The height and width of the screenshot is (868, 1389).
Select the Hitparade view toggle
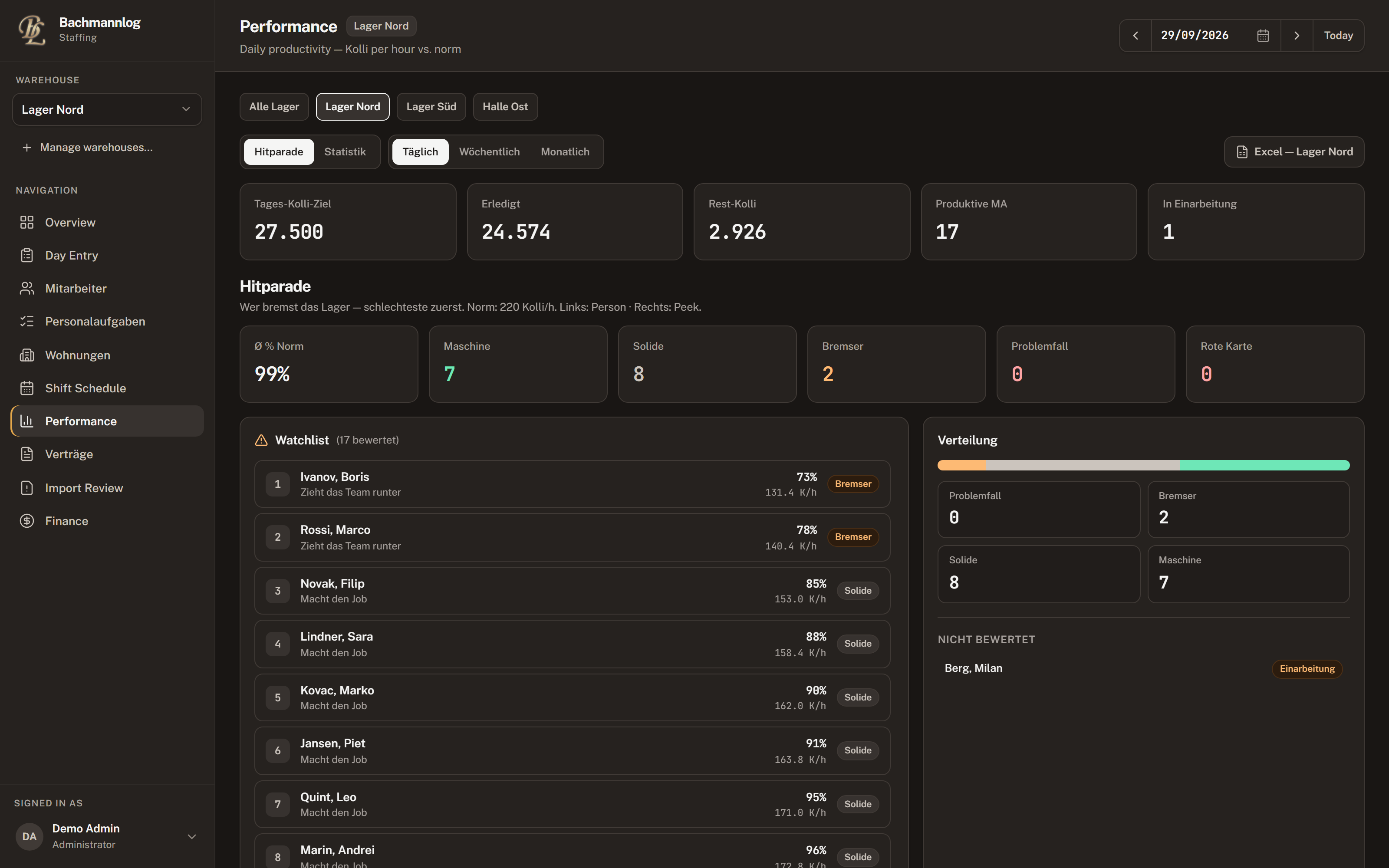[x=278, y=151]
